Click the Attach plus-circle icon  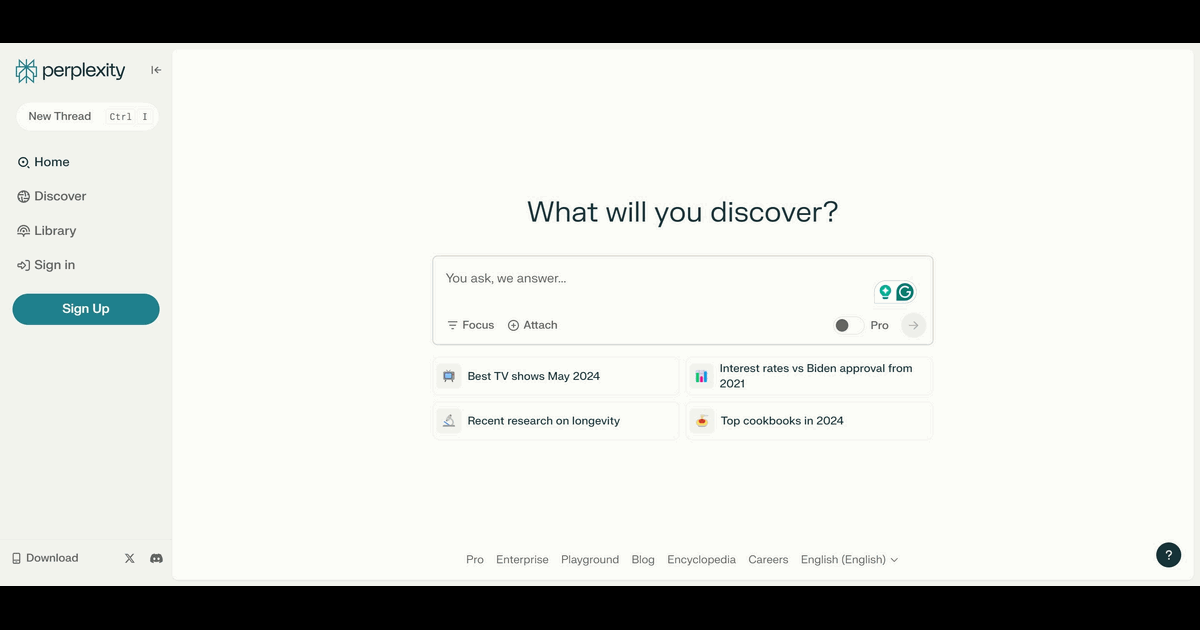(x=513, y=325)
